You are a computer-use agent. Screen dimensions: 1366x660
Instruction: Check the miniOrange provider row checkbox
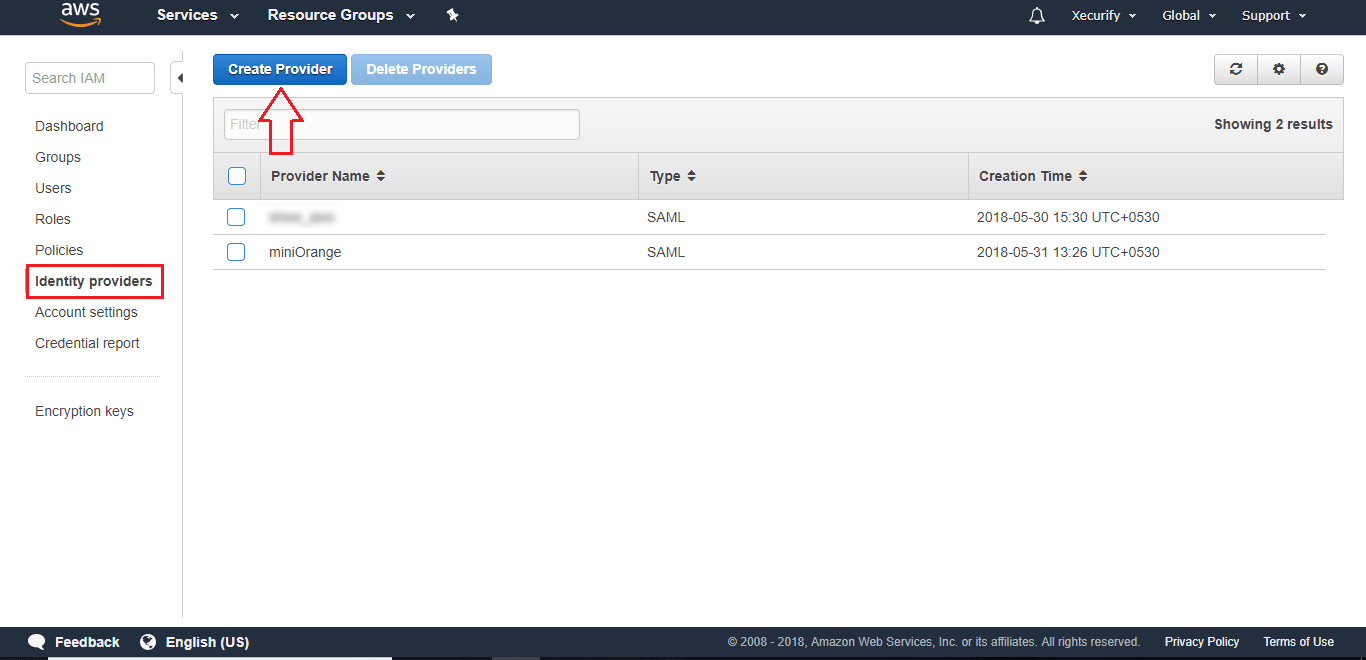(236, 251)
